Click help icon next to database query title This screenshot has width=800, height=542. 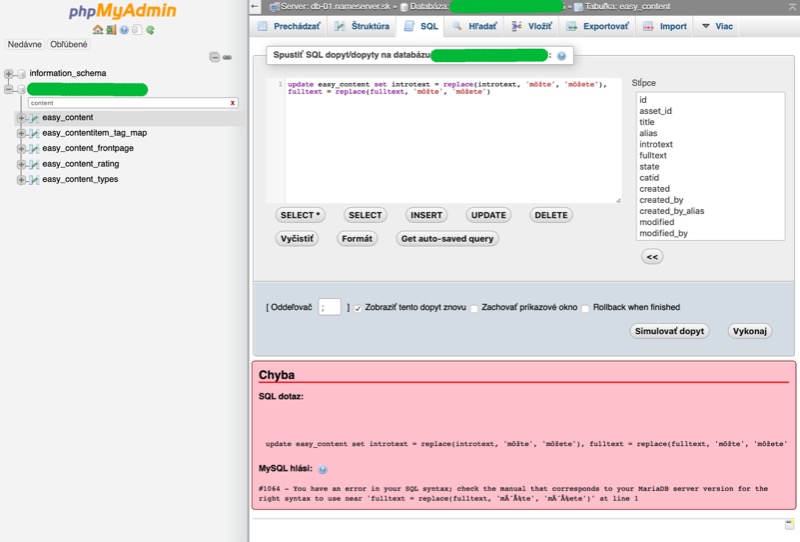561,56
